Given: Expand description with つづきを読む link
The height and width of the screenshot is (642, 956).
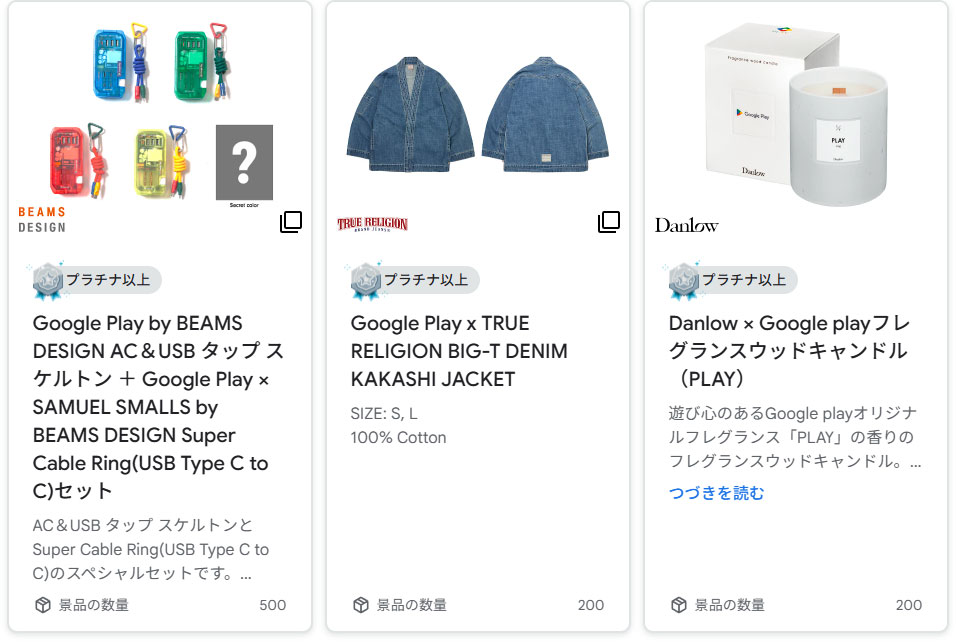Looking at the screenshot, I should 716,493.
